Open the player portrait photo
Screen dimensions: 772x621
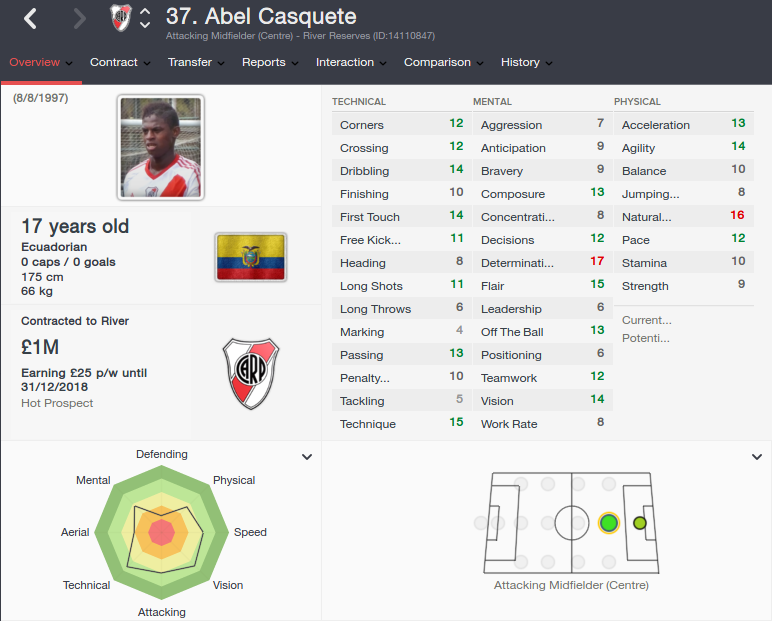(x=161, y=147)
